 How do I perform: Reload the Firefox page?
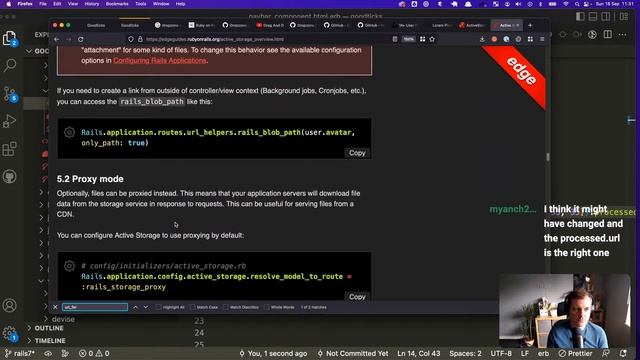pyautogui.click(x=80, y=39)
